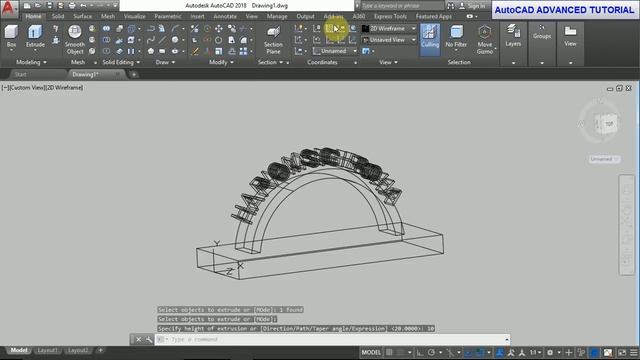Viewport: 640px width, 360px height.
Task: Click the status bar customization menu icon
Action: 634,352
